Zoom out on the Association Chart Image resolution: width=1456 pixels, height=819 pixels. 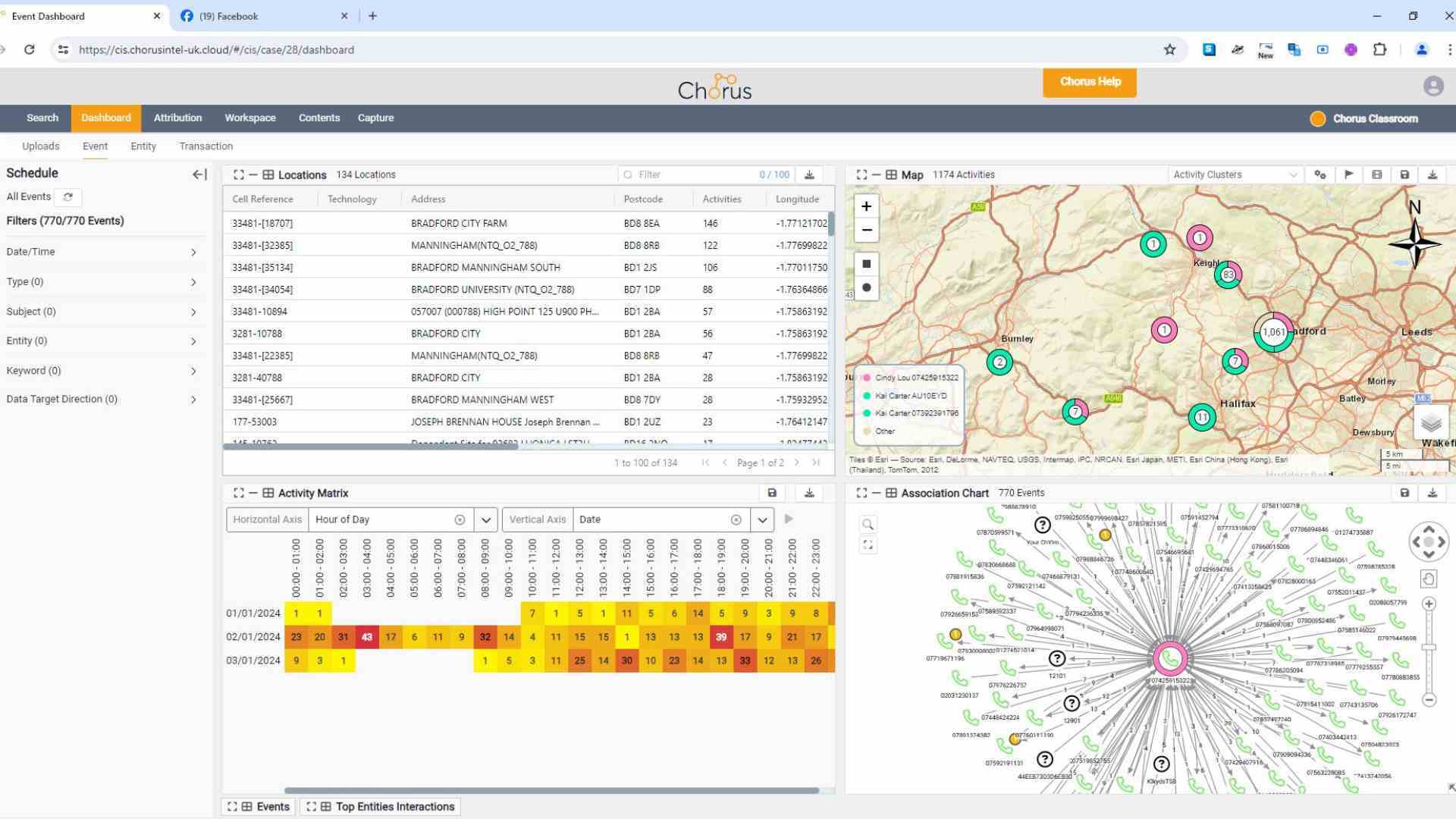tap(1429, 700)
